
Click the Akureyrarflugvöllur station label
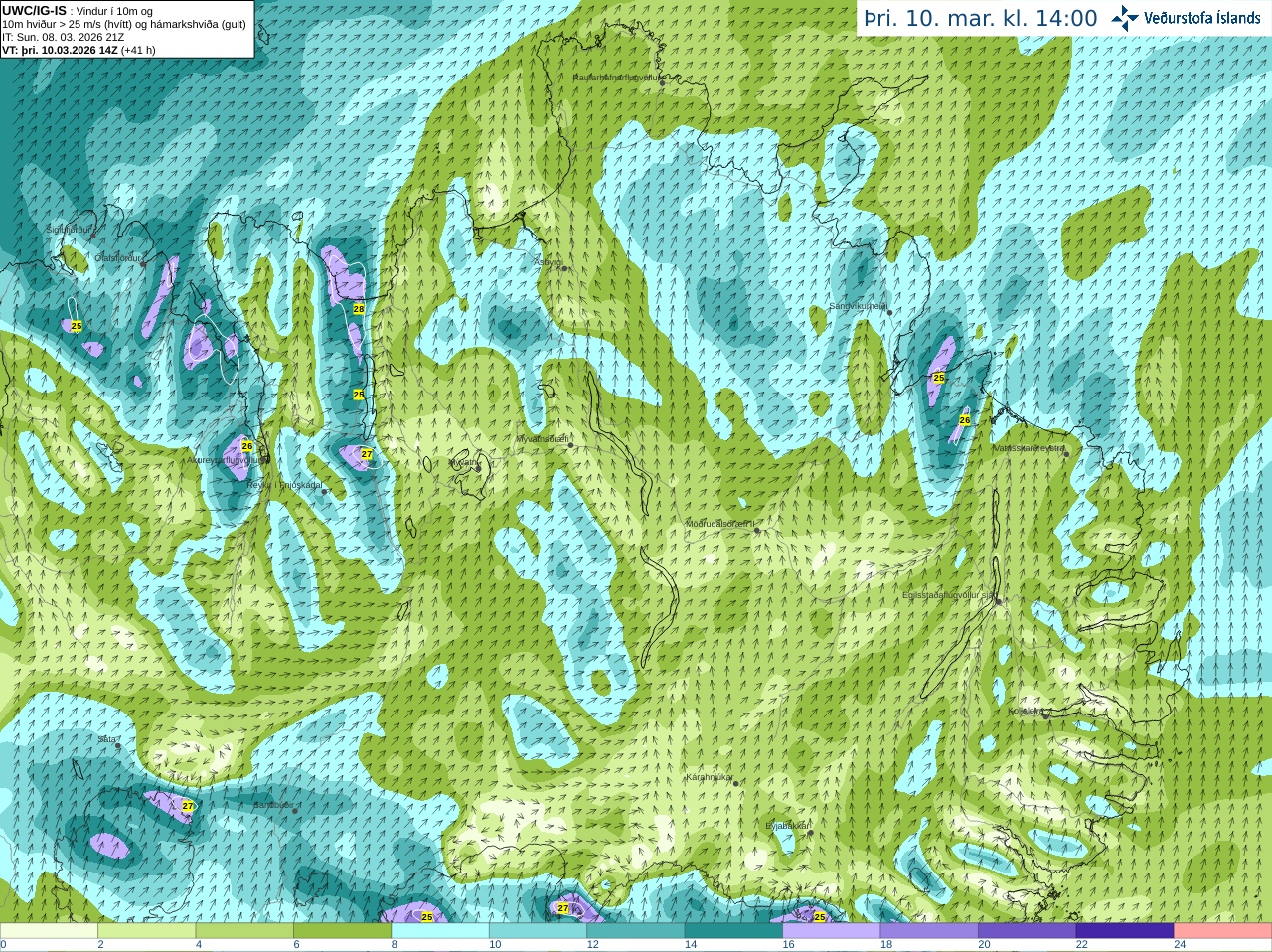tap(225, 460)
